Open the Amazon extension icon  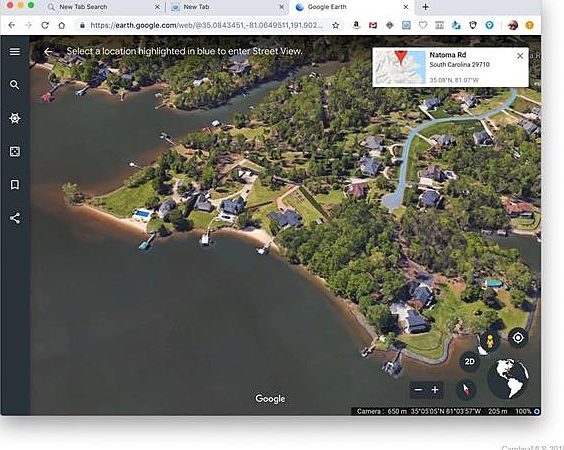(x=356, y=25)
